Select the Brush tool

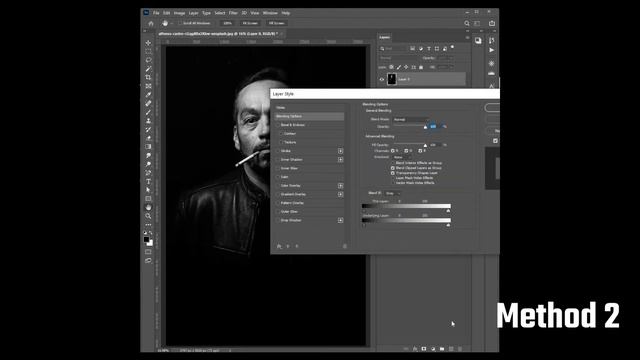pos(148,112)
